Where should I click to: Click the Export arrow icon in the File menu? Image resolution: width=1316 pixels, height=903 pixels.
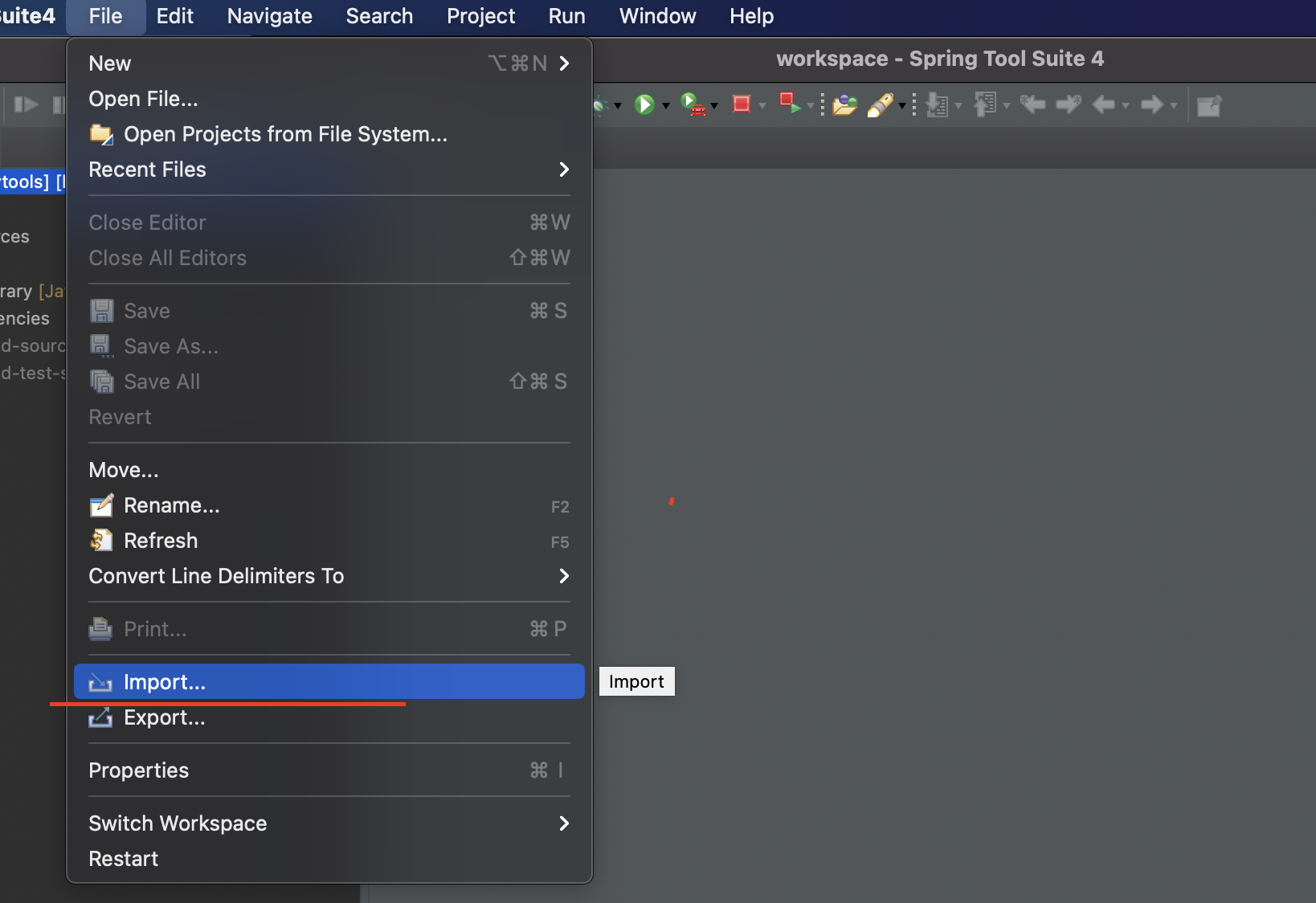pyautogui.click(x=100, y=717)
